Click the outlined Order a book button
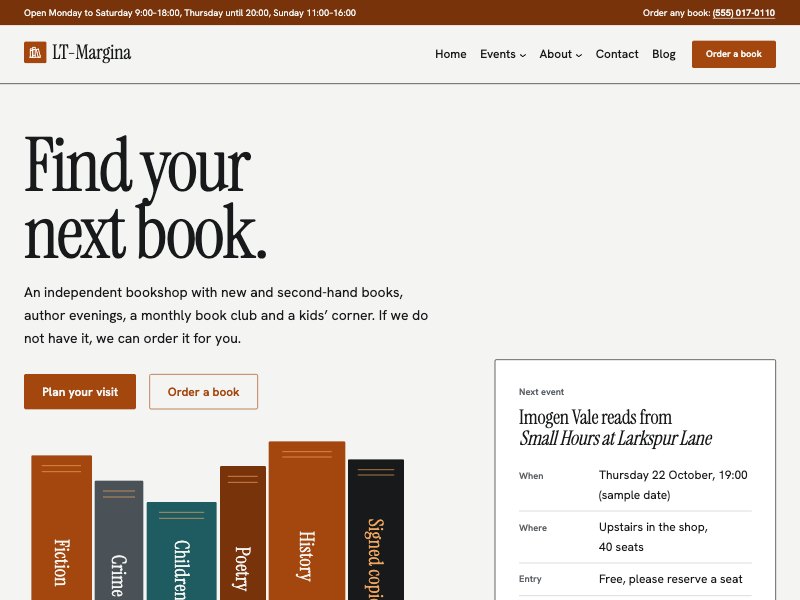This screenshot has width=800, height=600. pos(204,392)
